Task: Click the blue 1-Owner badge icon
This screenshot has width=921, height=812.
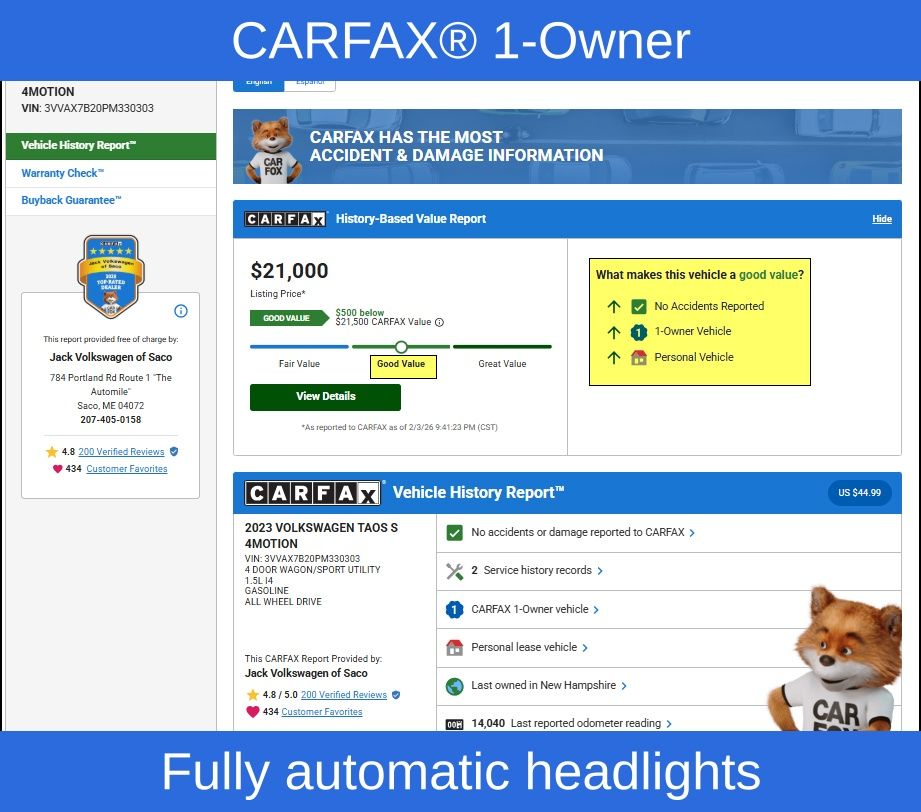Action: (454, 609)
